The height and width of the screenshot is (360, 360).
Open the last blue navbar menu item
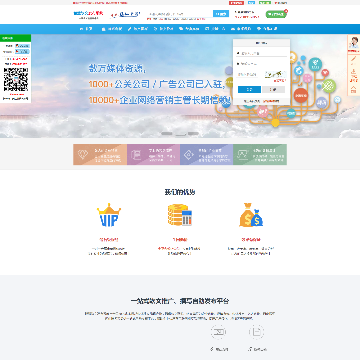pyautogui.click(x=267, y=29)
